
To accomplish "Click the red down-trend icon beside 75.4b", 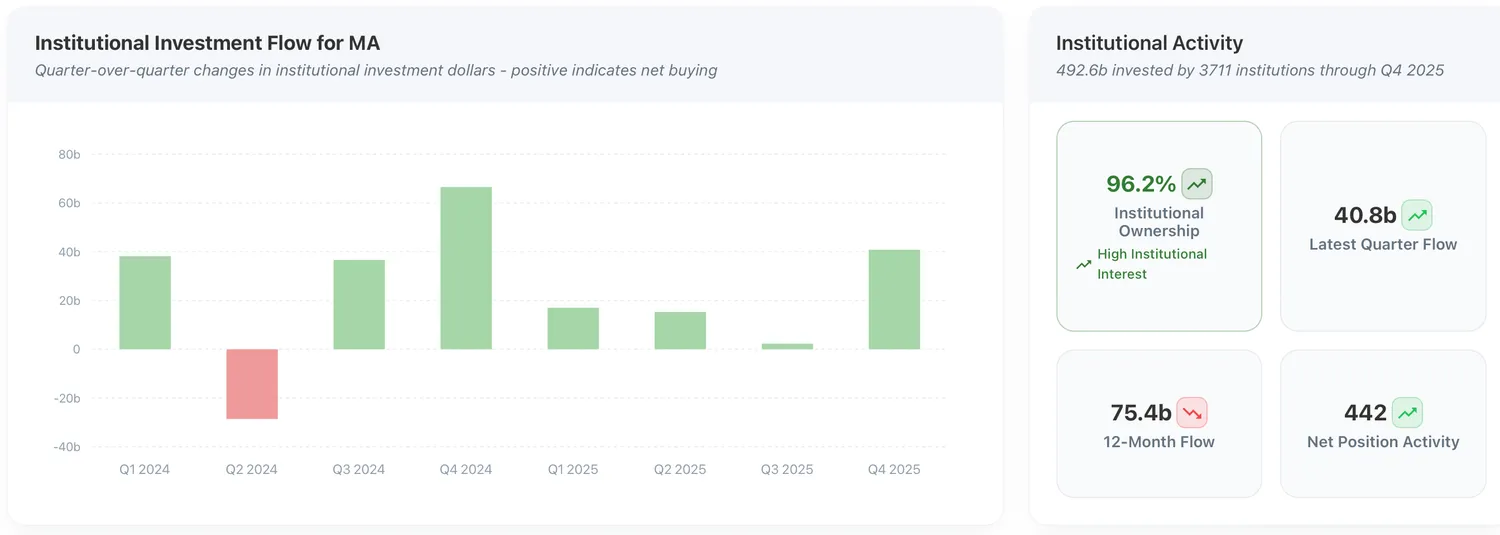I will [x=1192, y=413].
